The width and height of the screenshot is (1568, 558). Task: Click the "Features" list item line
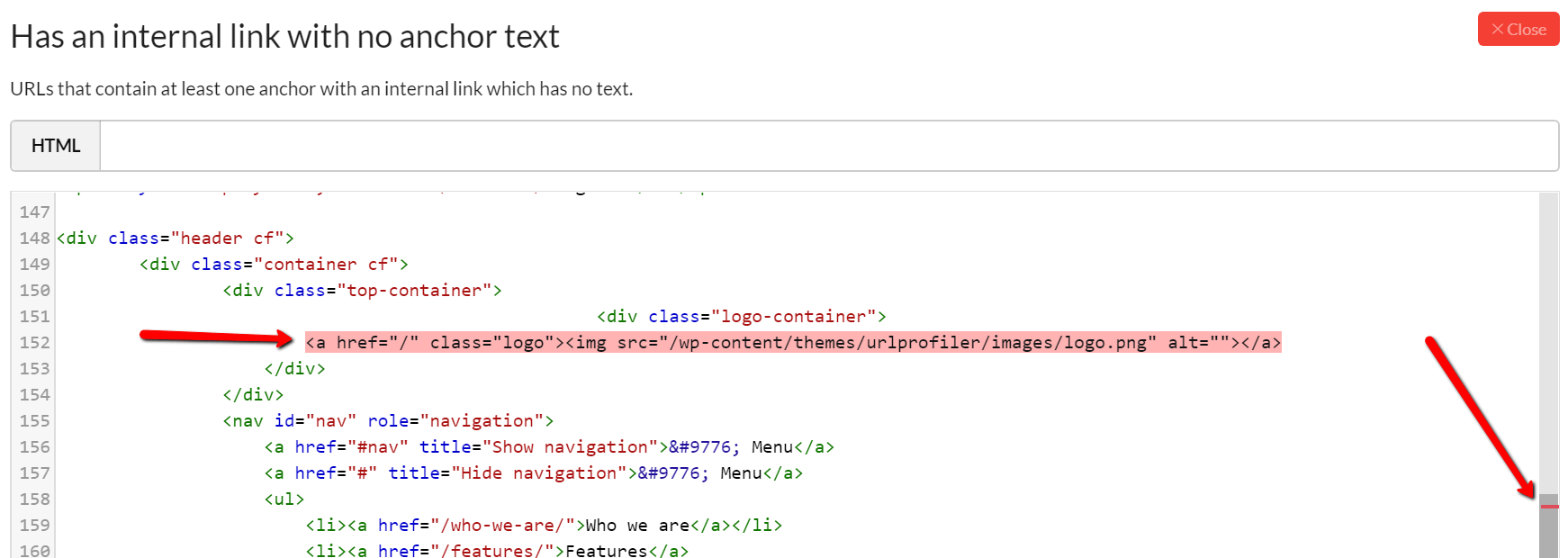tap(497, 551)
